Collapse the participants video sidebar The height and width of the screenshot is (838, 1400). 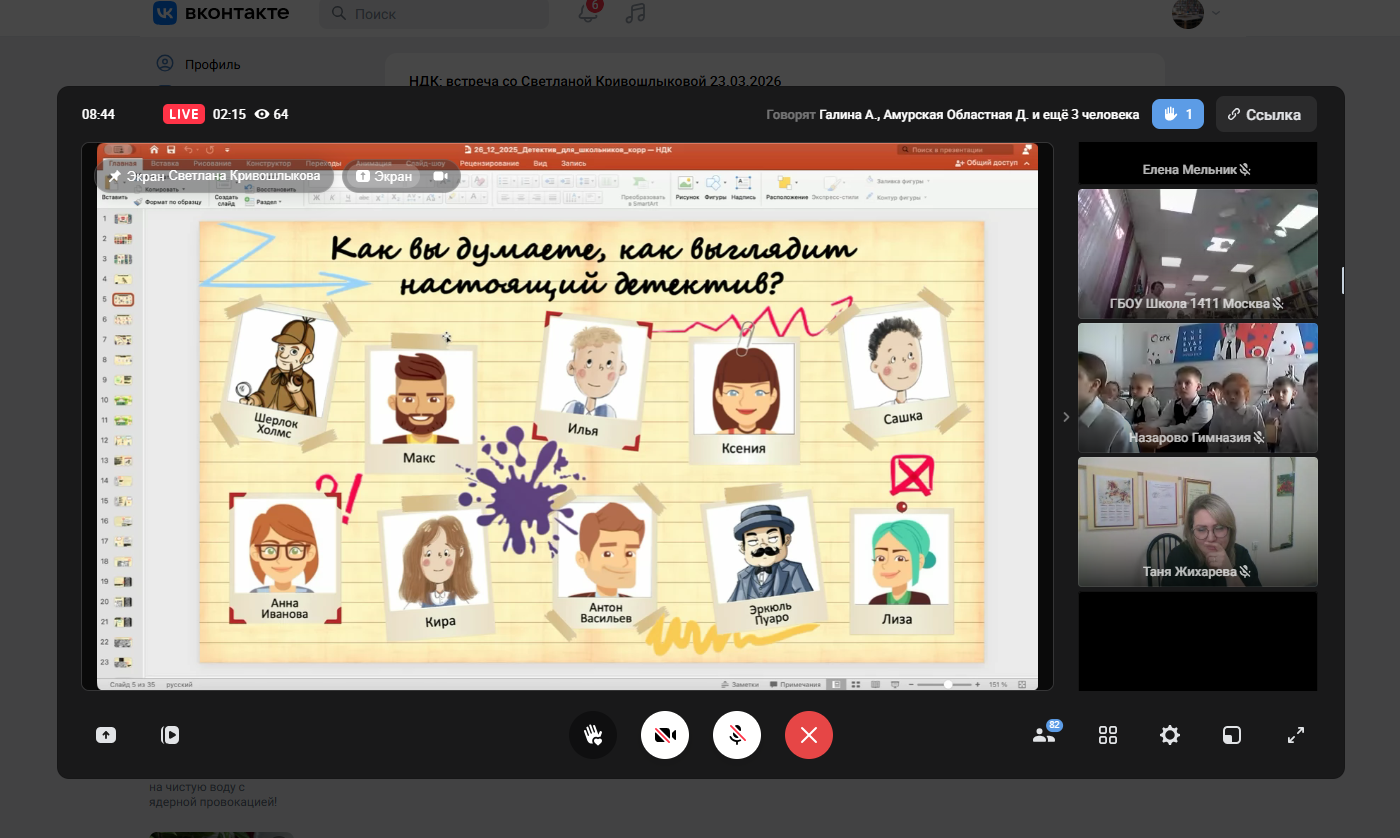tap(1065, 417)
